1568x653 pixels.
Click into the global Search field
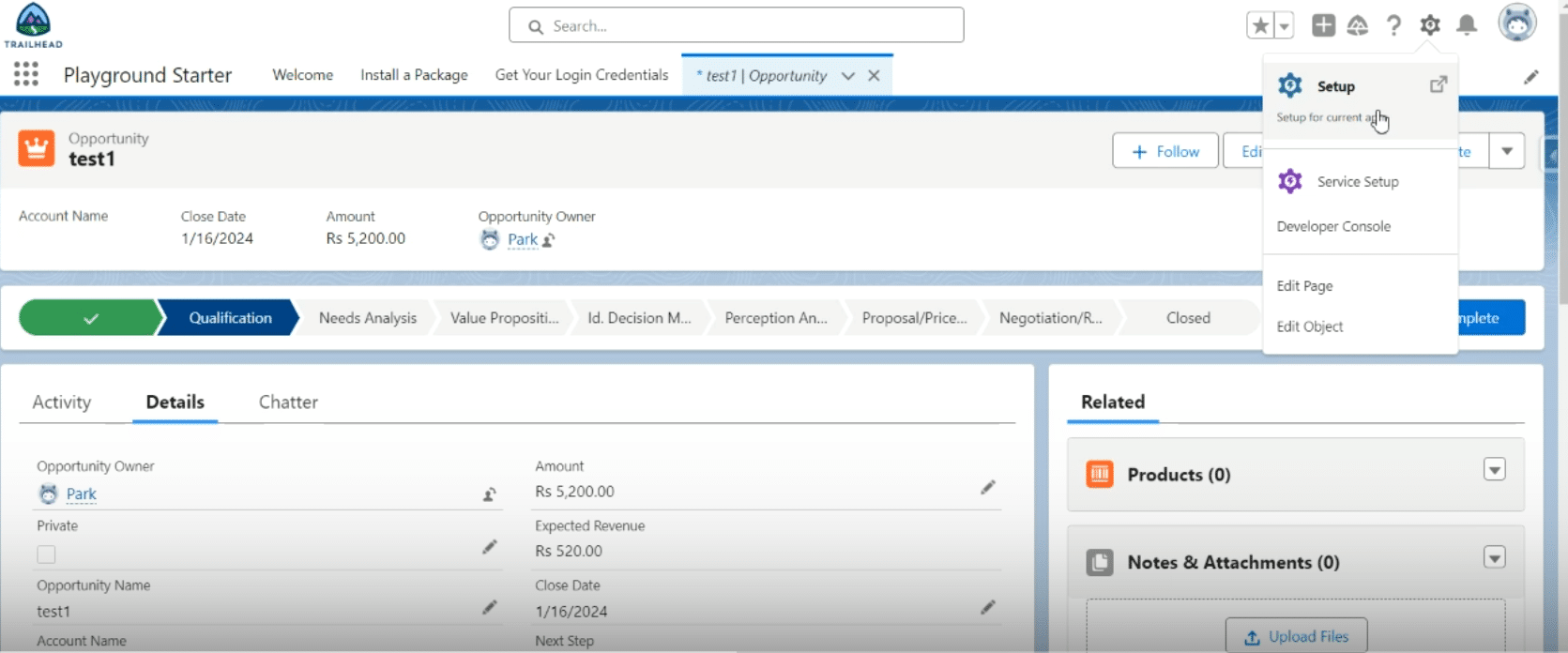(x=737, y=25)
